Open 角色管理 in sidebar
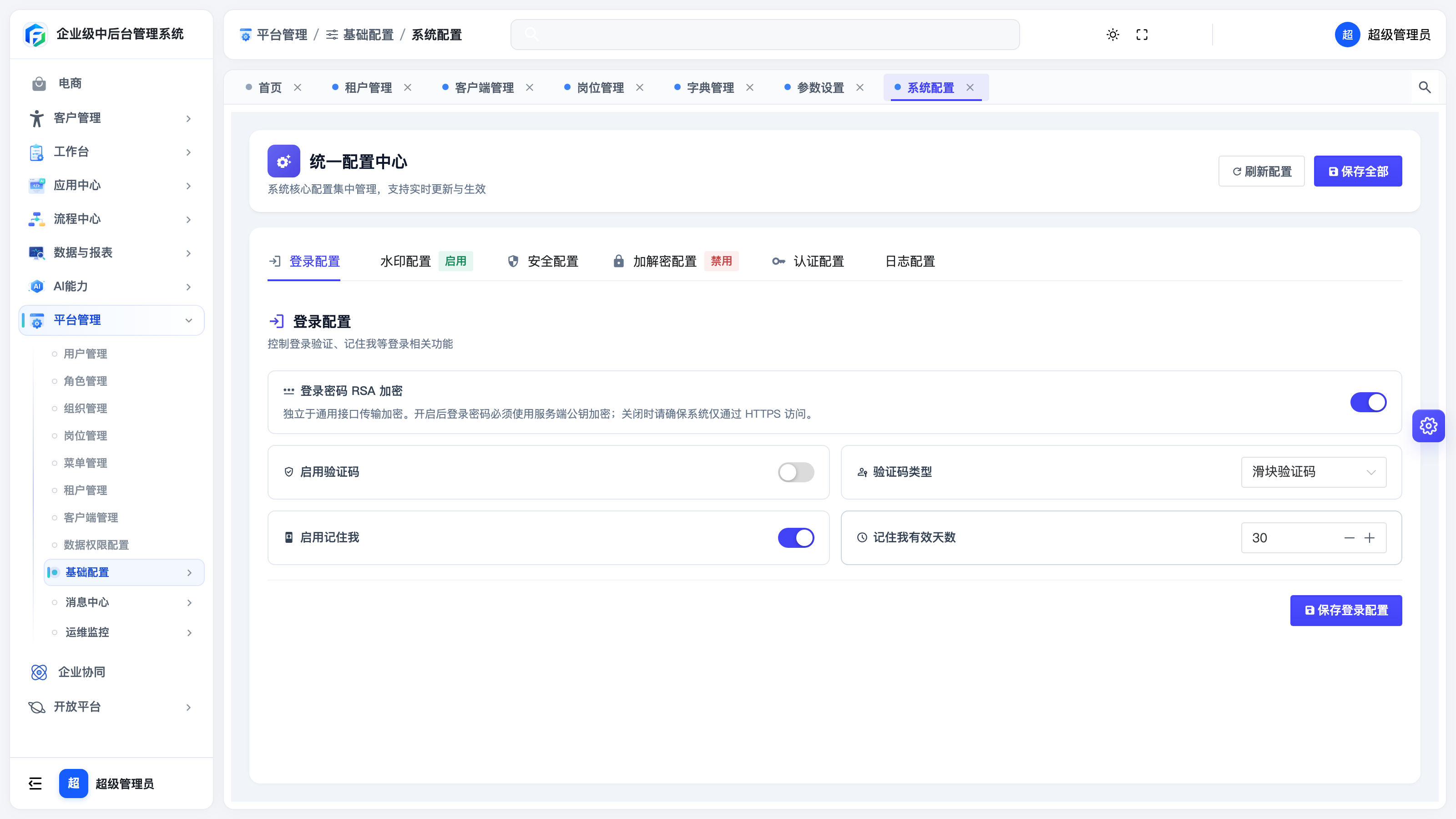Viewport: 1456px width, 819px height. [85, 381]
